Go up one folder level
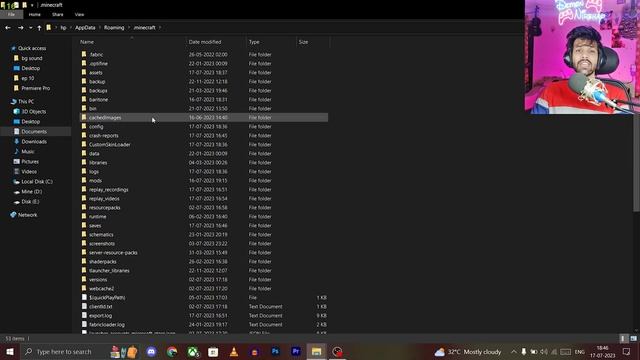Screen dimensions: 640x360 (x=39, y=28)
